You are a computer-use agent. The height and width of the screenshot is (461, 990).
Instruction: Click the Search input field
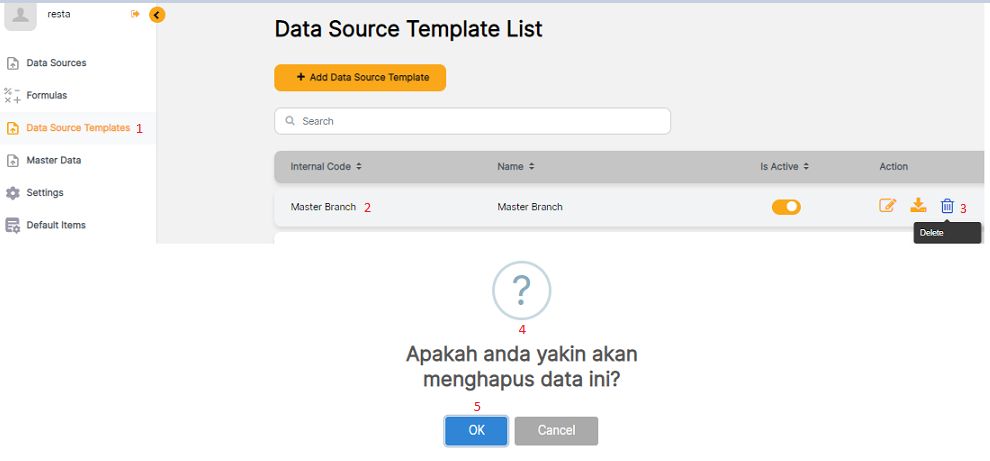point(472,121)
